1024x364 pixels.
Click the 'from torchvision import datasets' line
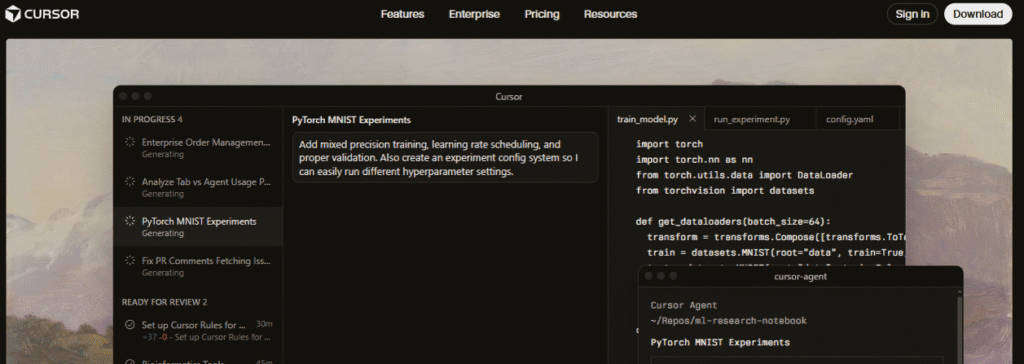coord(726,191)
